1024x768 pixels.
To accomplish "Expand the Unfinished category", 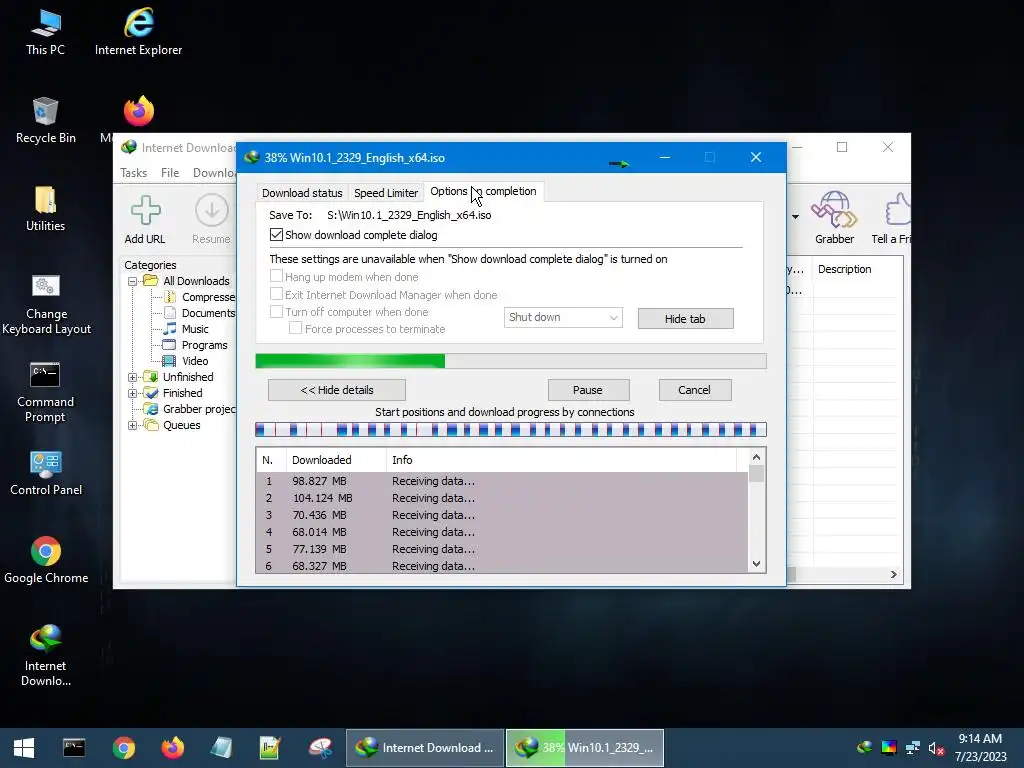I will tap(133, 377).
